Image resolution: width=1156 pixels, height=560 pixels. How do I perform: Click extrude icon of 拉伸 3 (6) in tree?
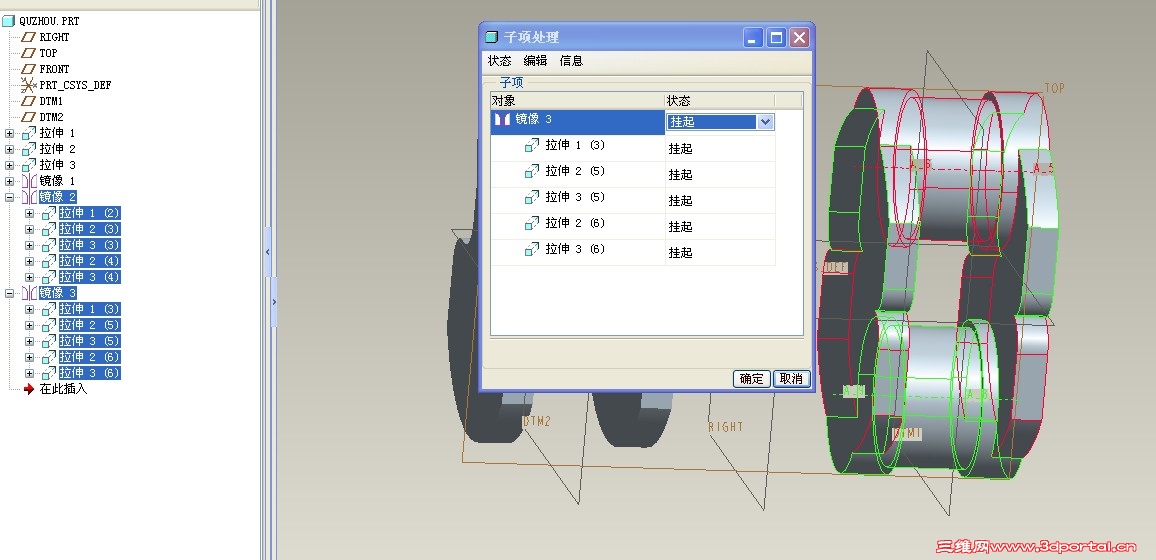pyautogui.click(x=49, y=373)
